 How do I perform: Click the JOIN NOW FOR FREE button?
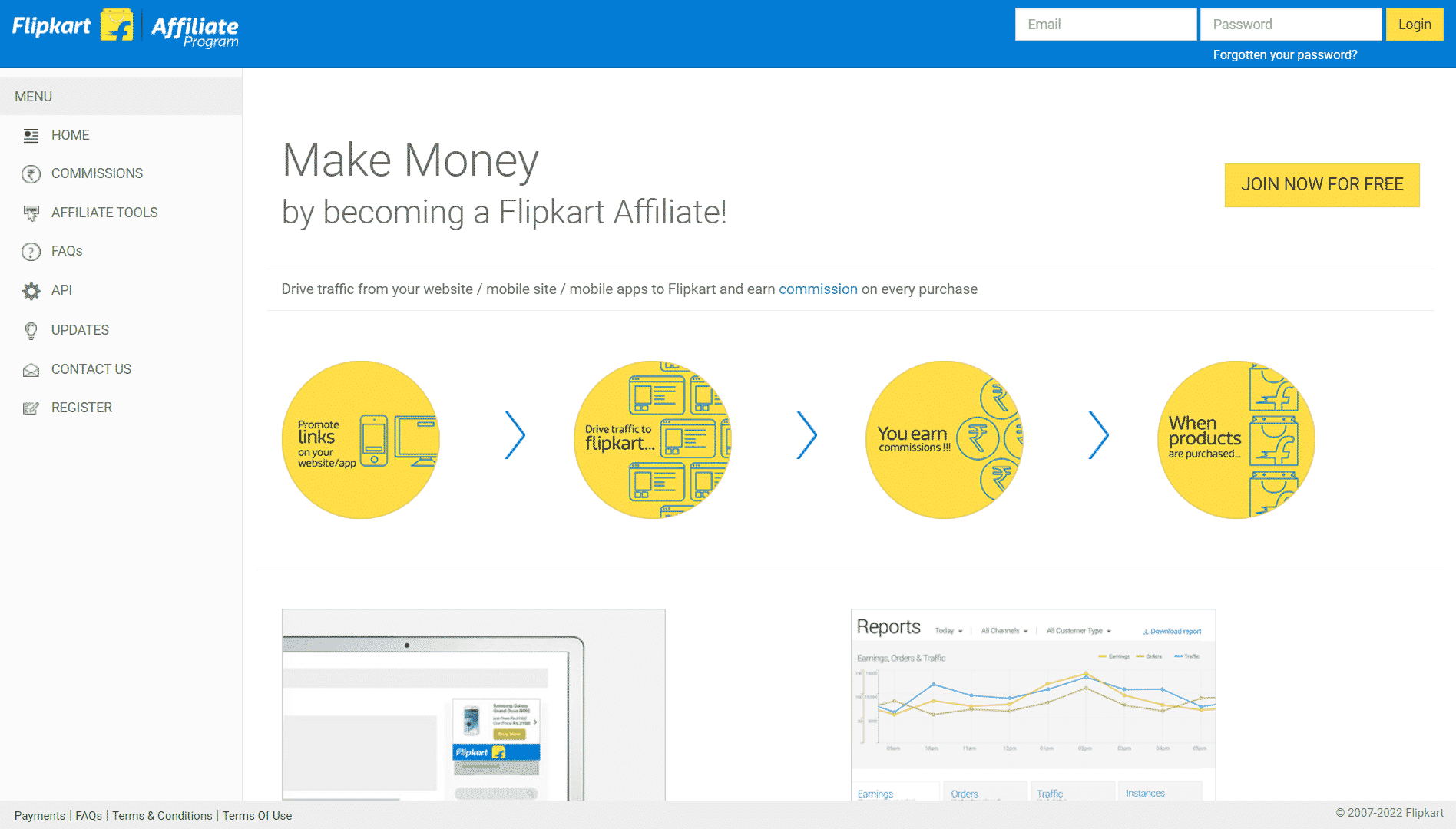click(1322, 185)
